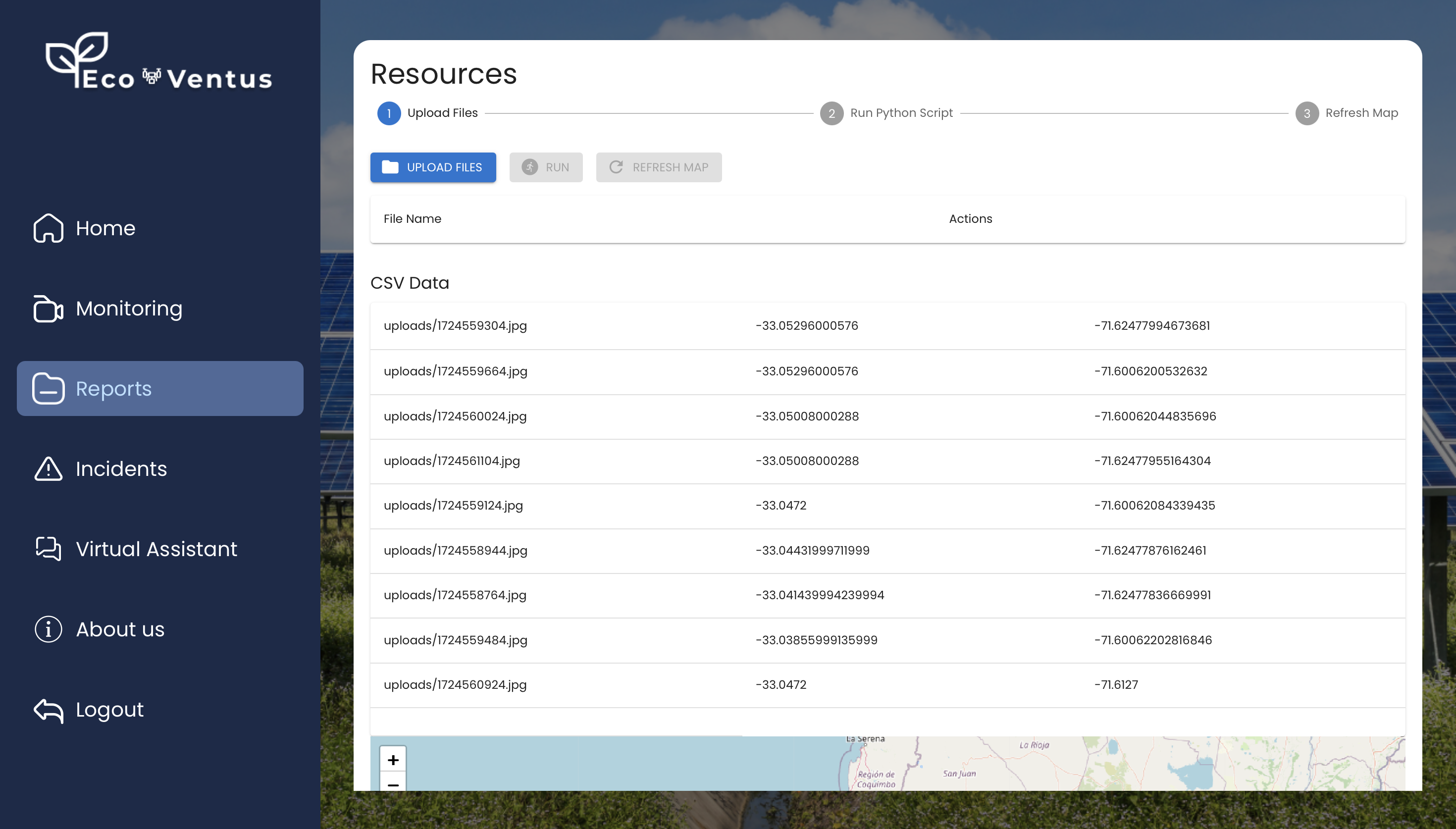
Task: Select the Incidents warning triangle icon
Action: [48, 468]
